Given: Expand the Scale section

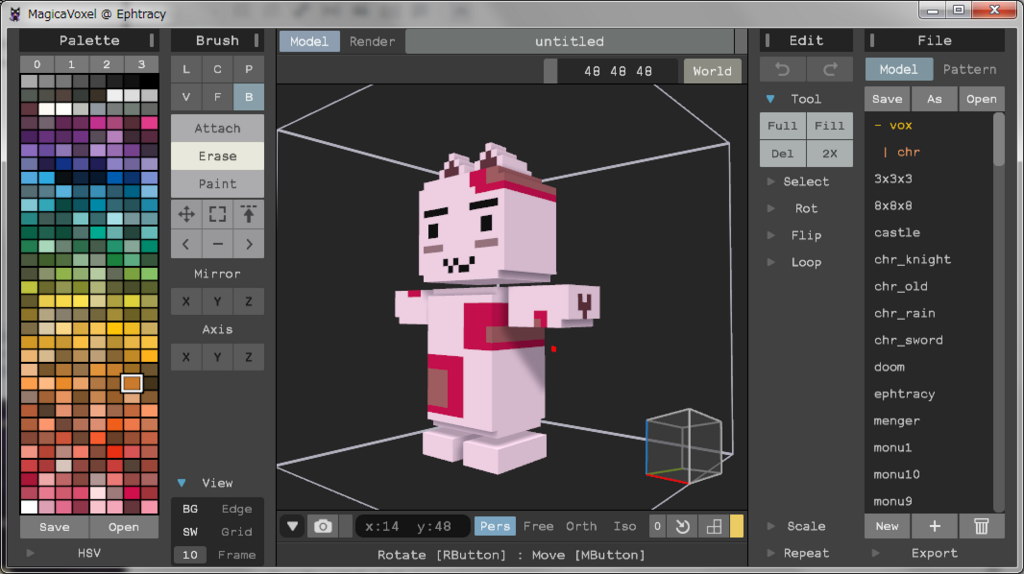Looking at the screenshot, I should click(x=771, y=526).
